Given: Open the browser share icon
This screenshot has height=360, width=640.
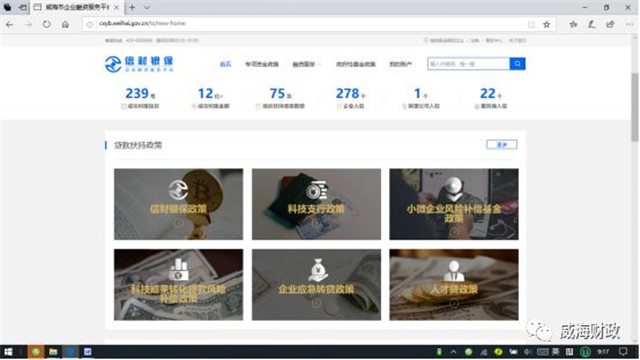Looking at the screenshot, I should point(610,24).
